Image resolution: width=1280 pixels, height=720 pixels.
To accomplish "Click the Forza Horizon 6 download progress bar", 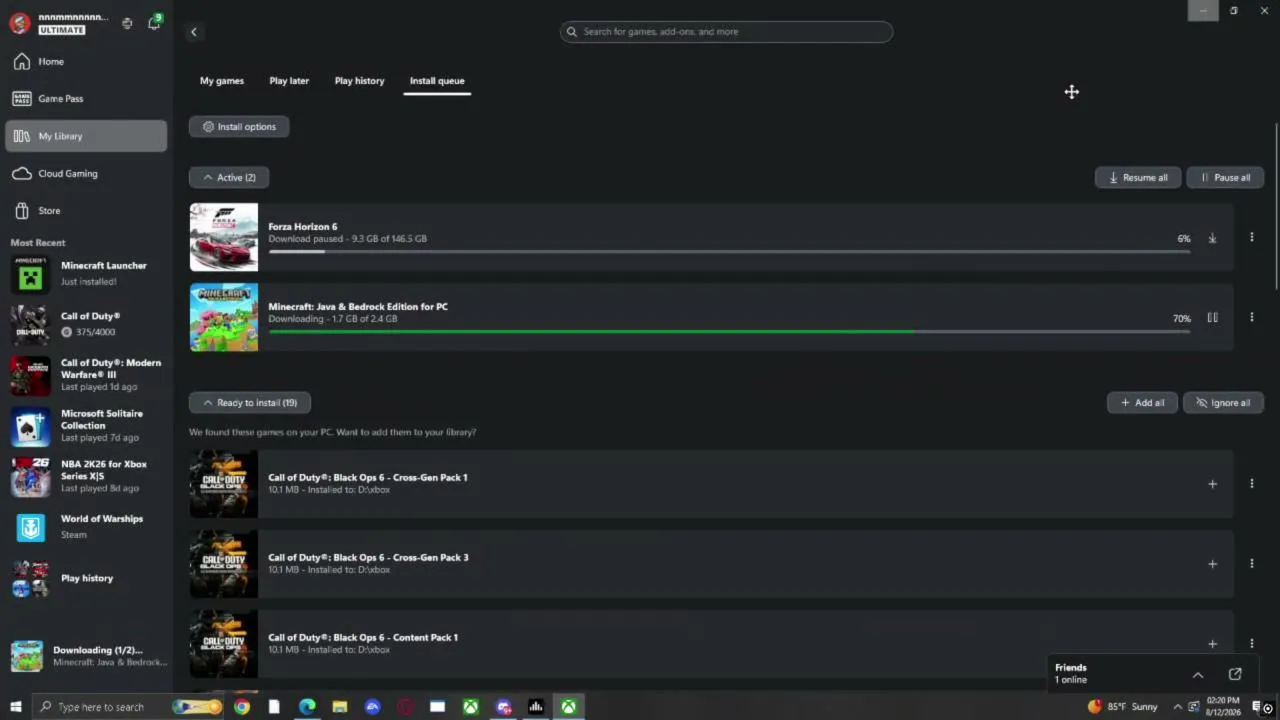I will [x=729, y=251].
